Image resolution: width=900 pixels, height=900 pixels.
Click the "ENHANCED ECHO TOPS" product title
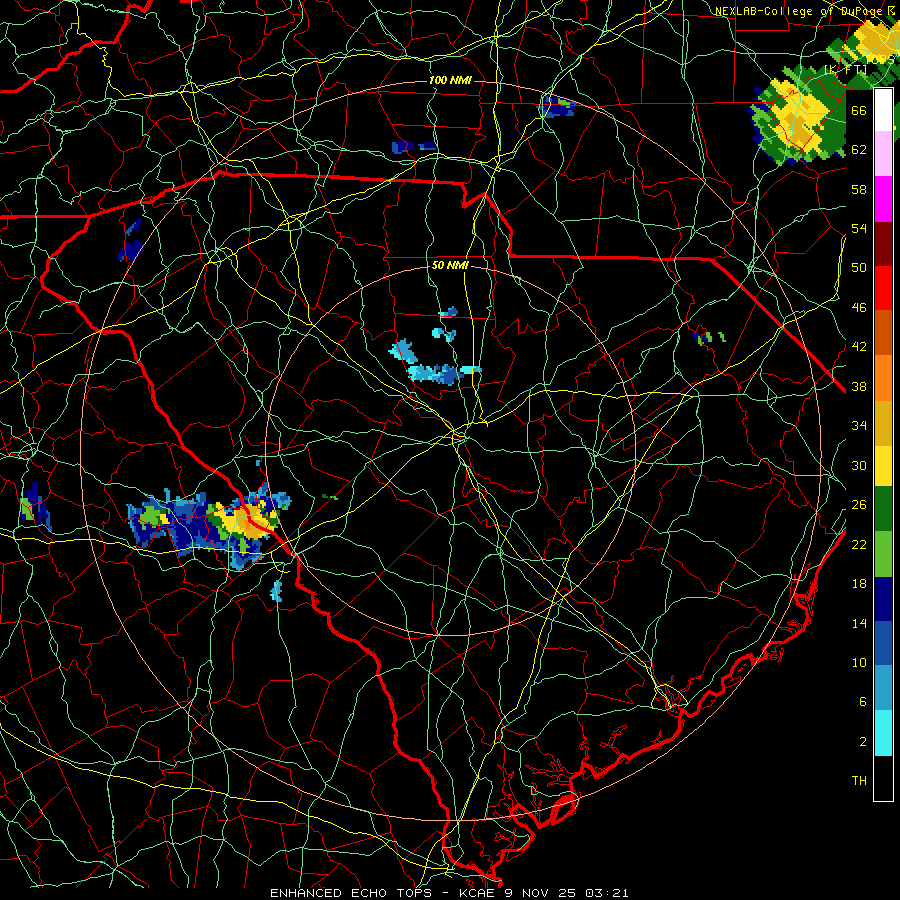coord(351,893)
